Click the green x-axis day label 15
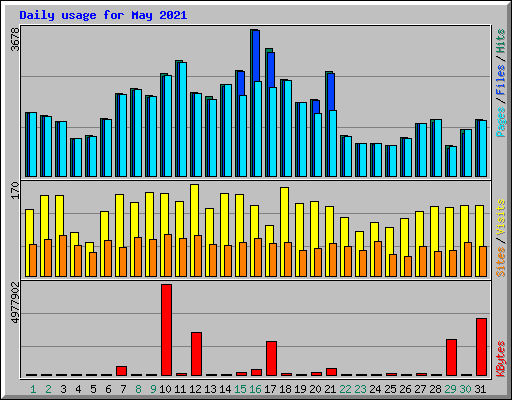This screenshot has width=512, height=400. [240, 389]
